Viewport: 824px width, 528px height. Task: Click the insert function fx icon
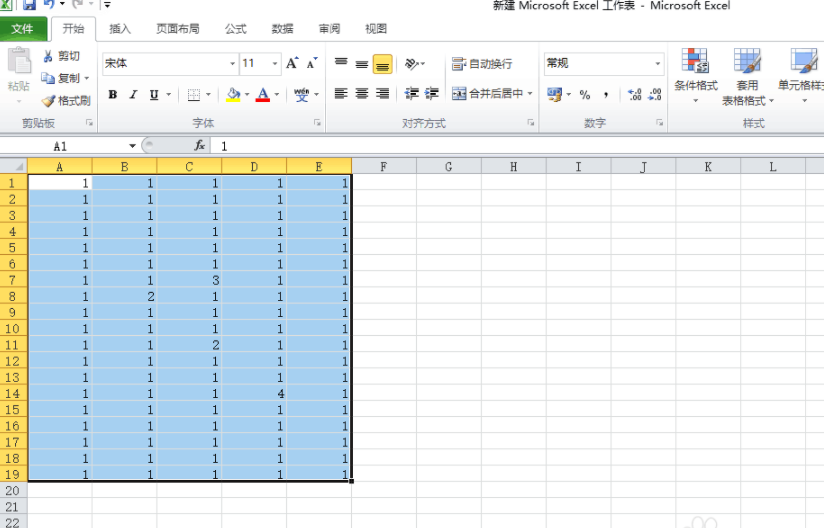200,145
